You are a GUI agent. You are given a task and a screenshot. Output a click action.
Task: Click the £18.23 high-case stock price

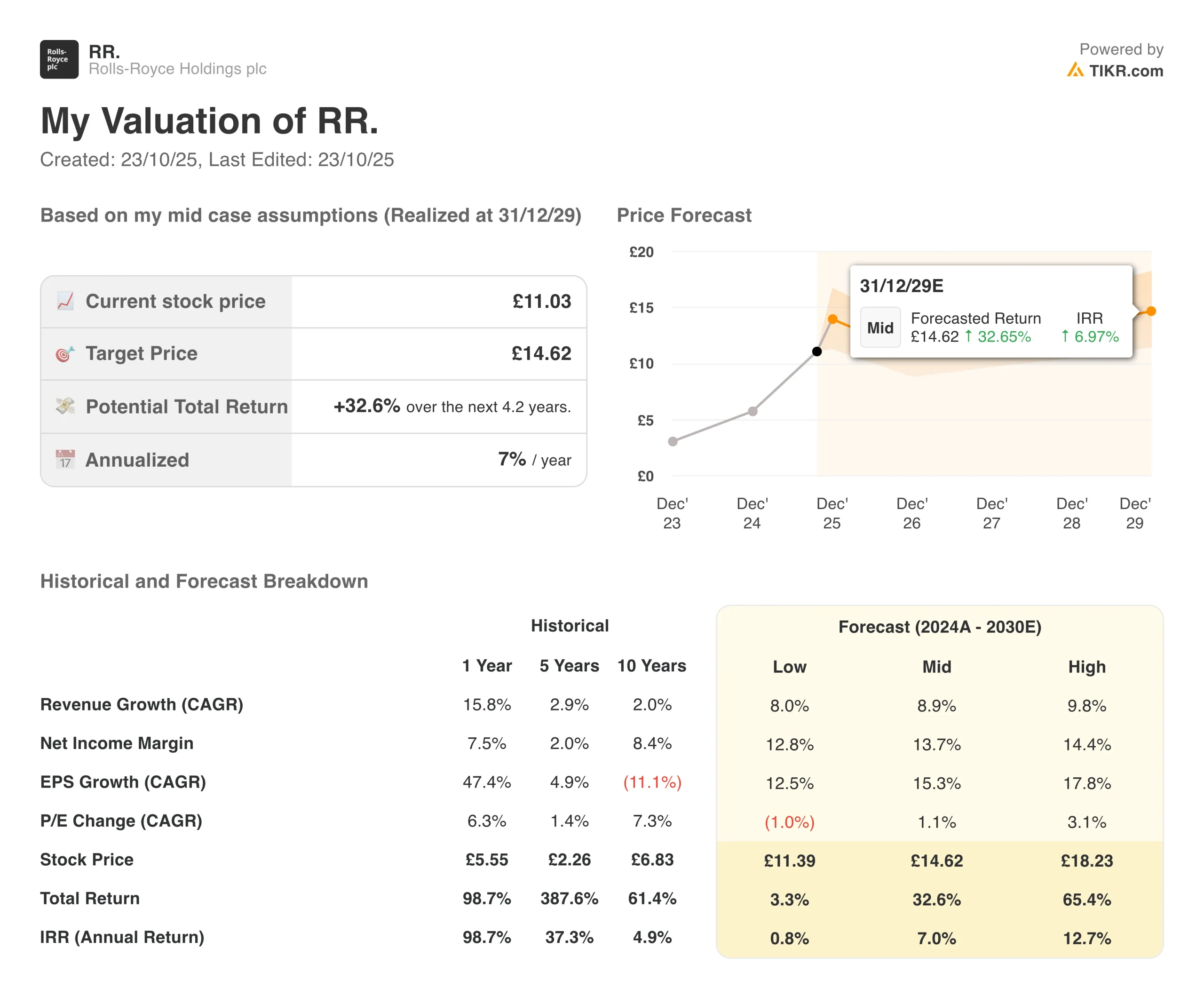pyautogui.click(x=1087, y=860)
